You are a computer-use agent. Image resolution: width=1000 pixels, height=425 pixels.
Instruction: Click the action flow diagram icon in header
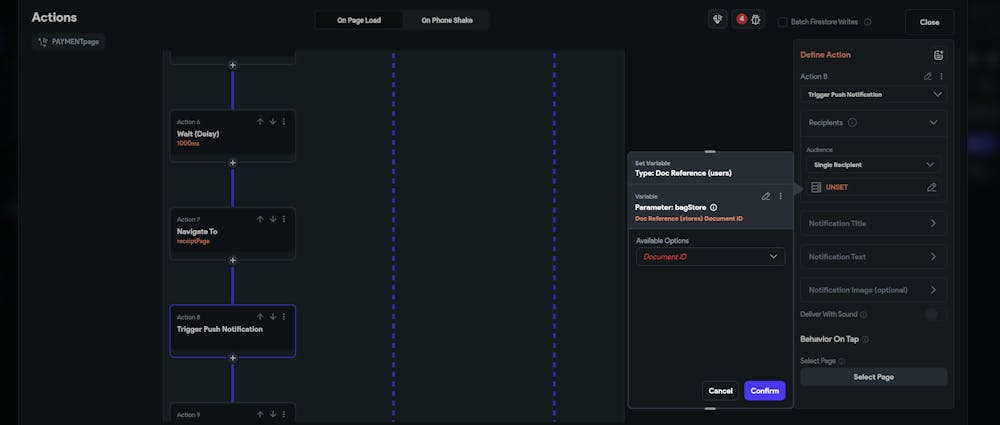click(717, 19)
